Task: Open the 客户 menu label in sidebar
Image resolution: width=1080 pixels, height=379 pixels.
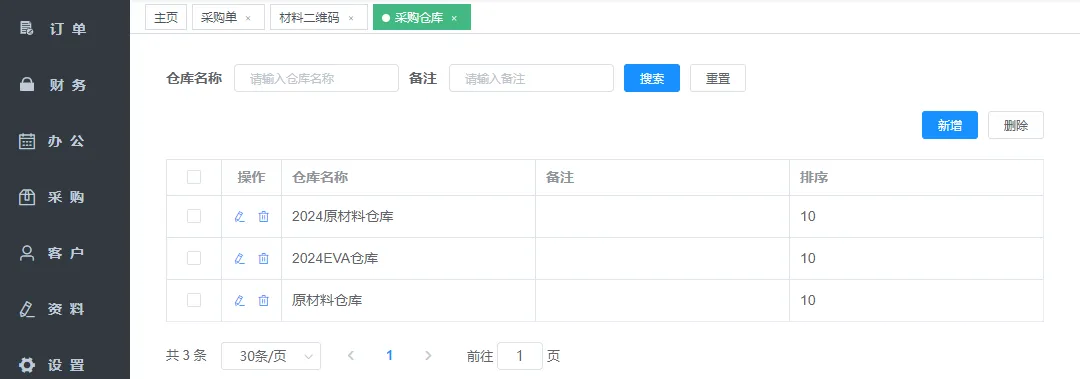Action: point(66,253)
